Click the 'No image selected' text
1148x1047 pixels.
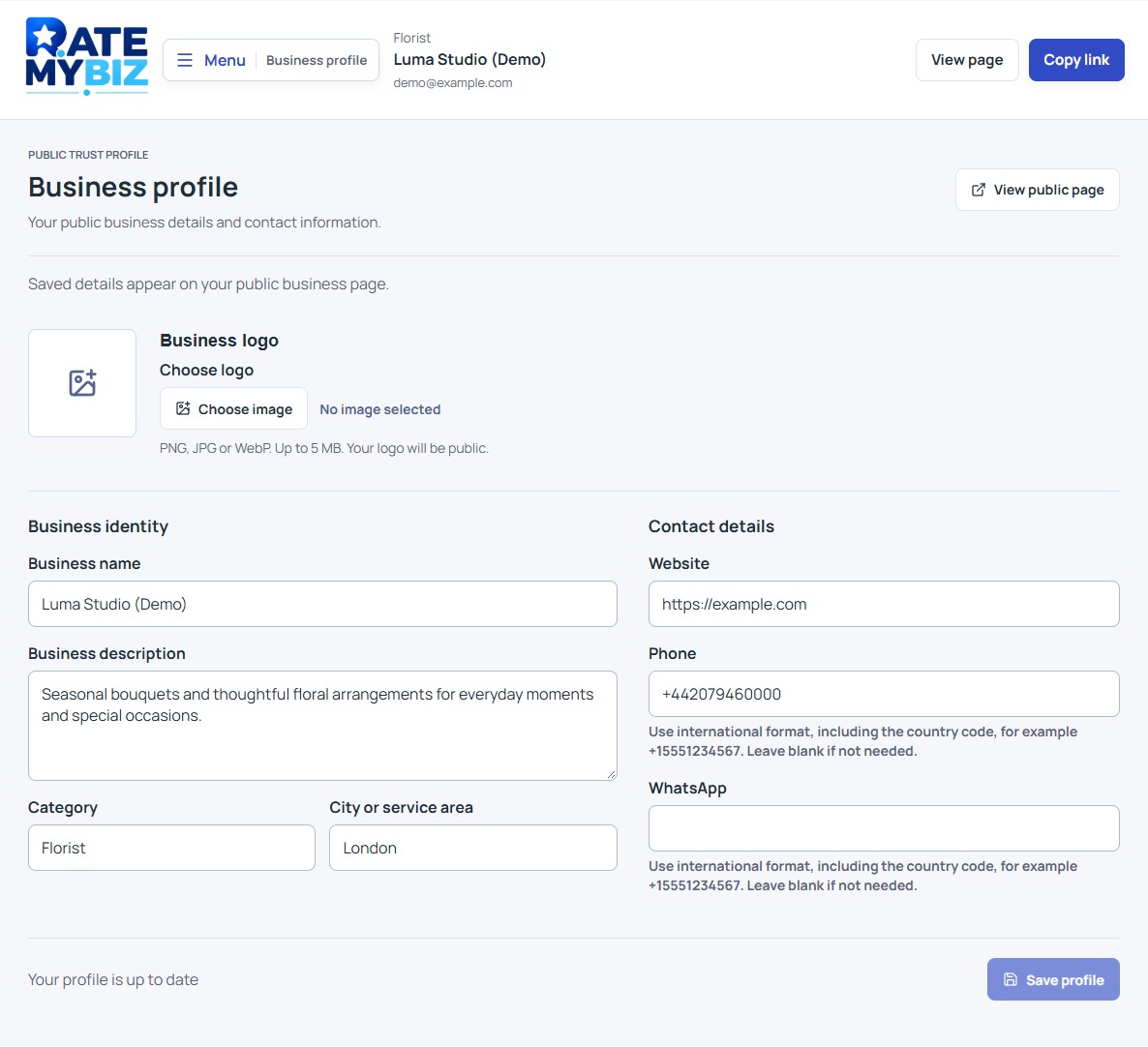tap(380, 409)
